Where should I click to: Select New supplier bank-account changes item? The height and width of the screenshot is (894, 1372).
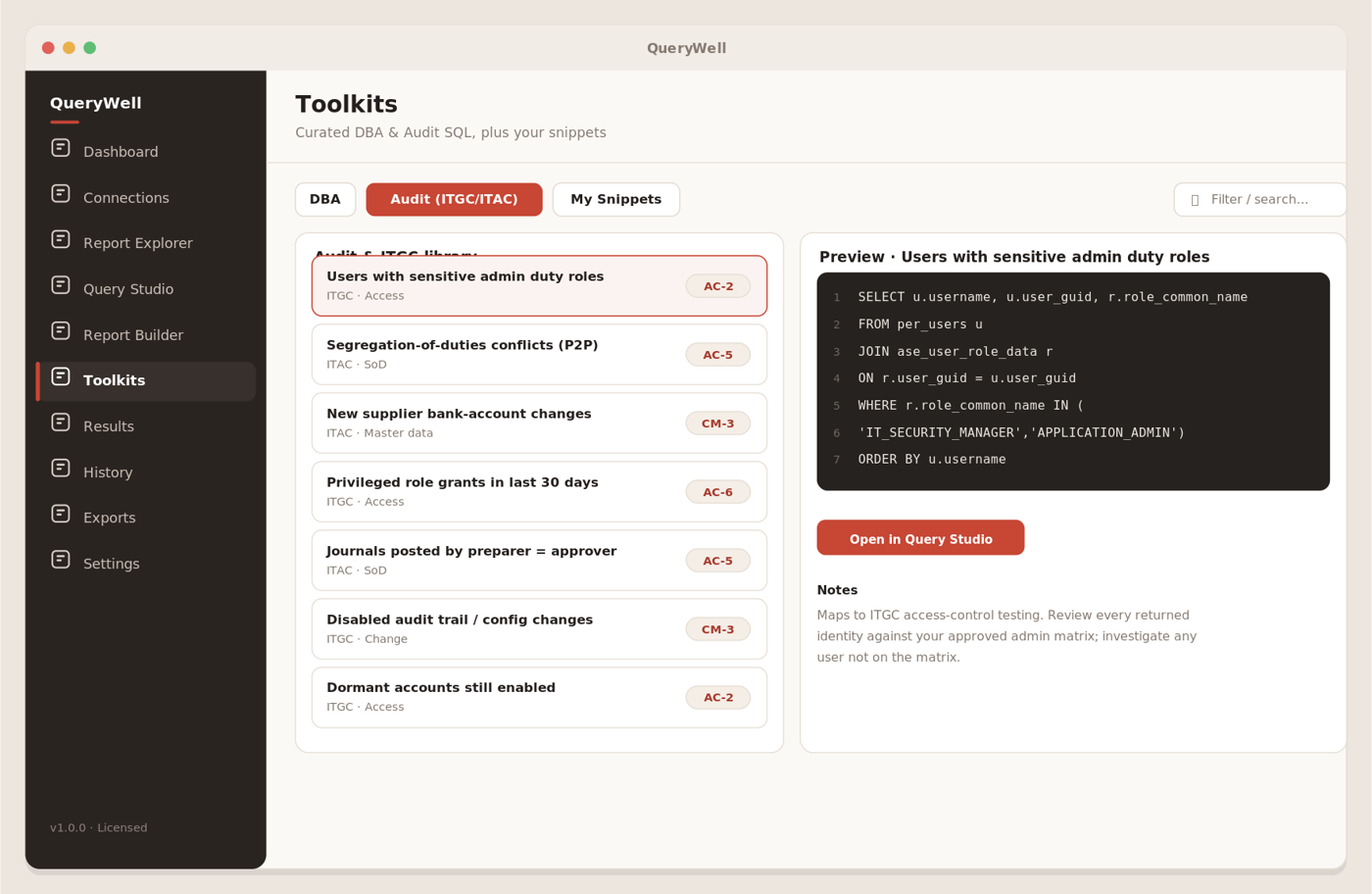coord(539,423)
